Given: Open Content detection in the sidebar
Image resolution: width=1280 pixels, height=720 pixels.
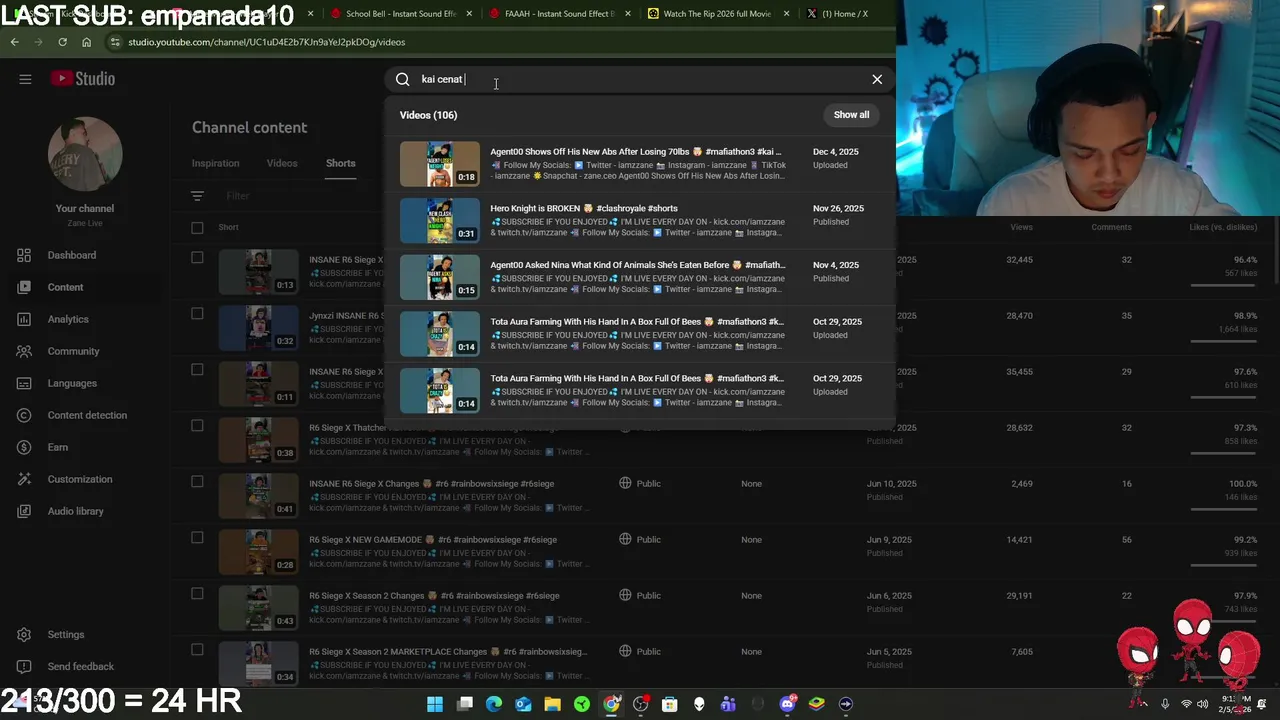Looking at the screenshot, I should (x=87, y=415).
